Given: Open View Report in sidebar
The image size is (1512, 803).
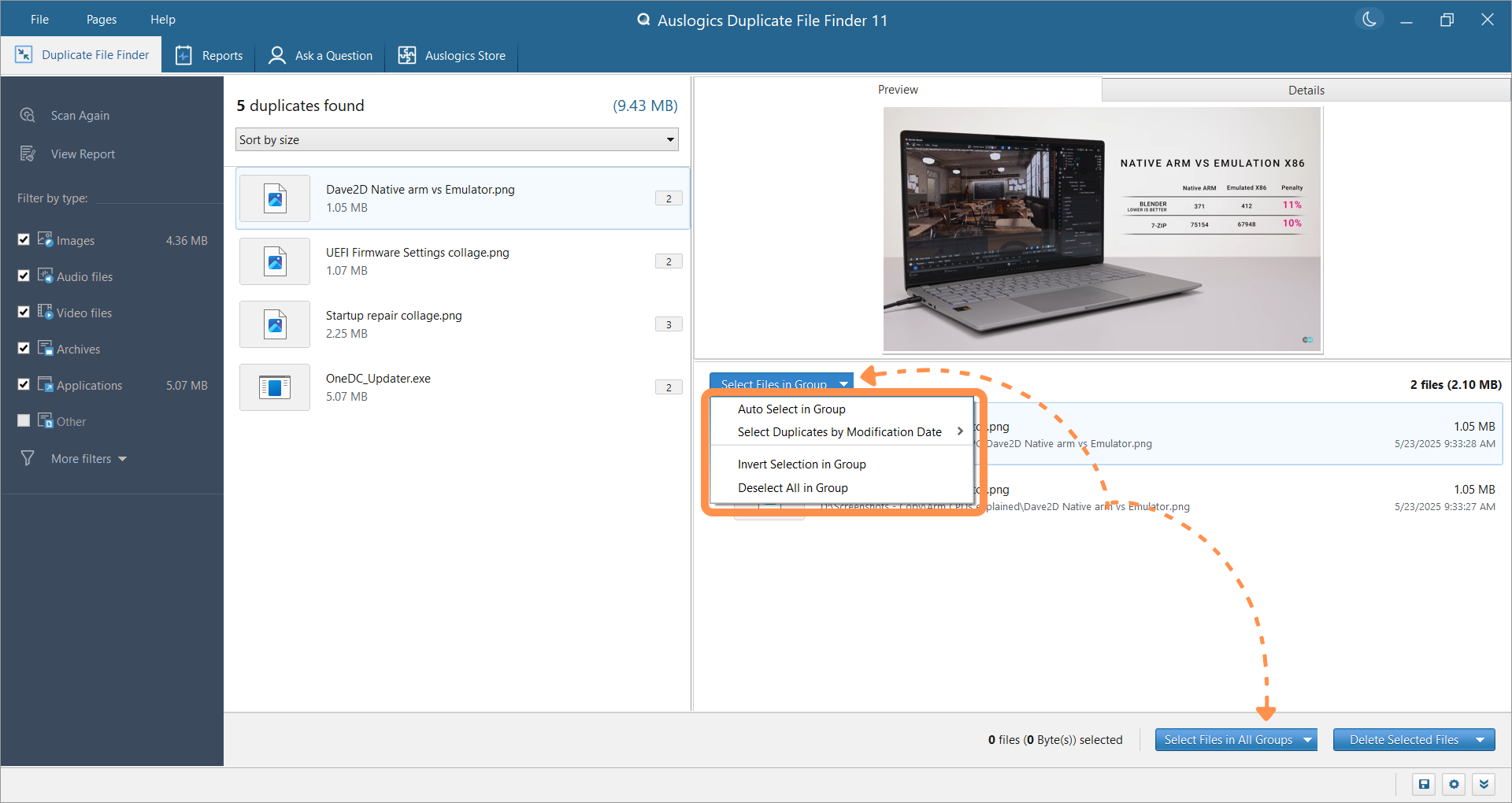Looking at the screenshot, I should (x=82, y=154).
